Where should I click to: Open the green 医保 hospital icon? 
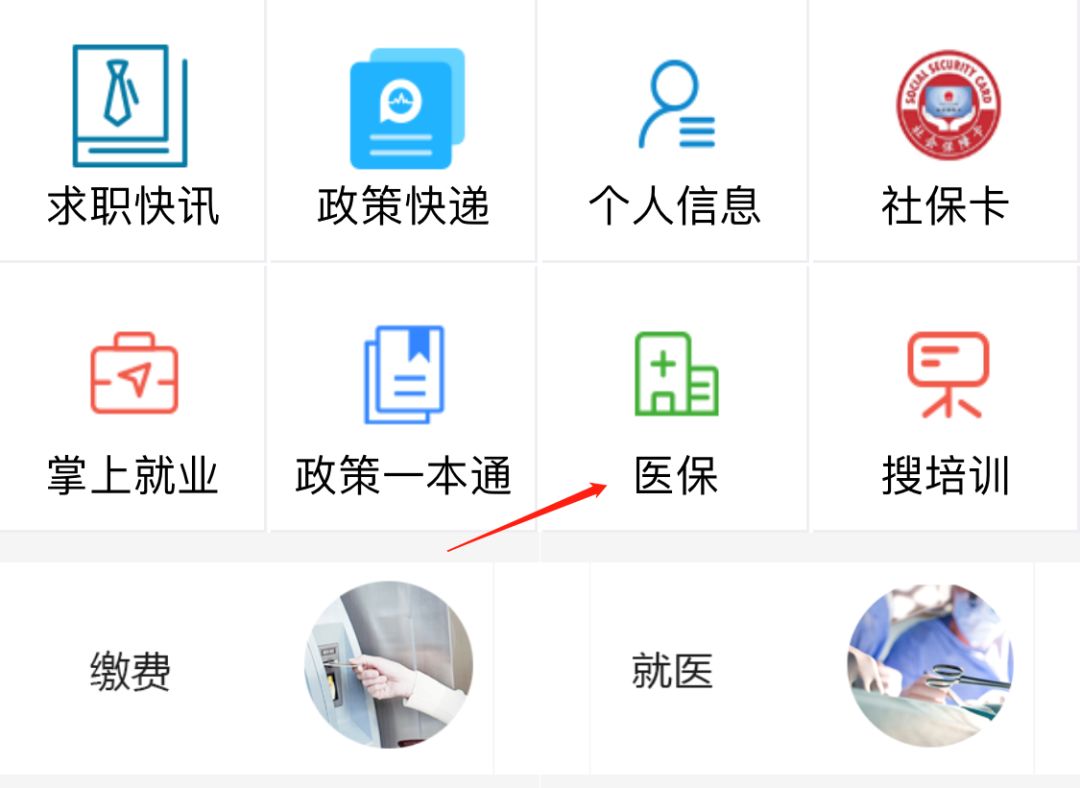coord(676,373)
